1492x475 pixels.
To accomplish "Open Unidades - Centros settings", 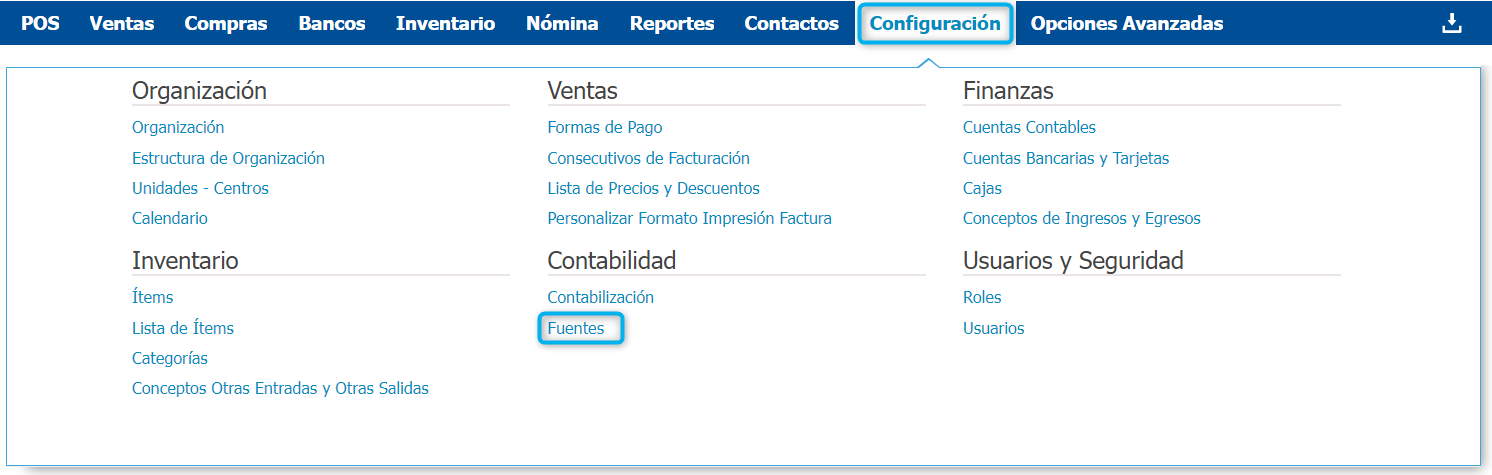I will (x=200, y=188).
